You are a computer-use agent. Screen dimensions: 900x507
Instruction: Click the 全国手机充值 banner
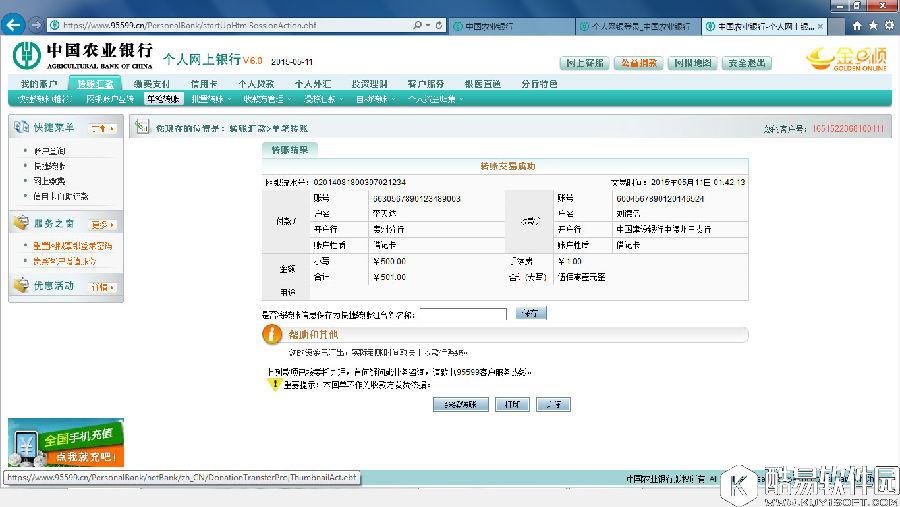coord(66,443)
